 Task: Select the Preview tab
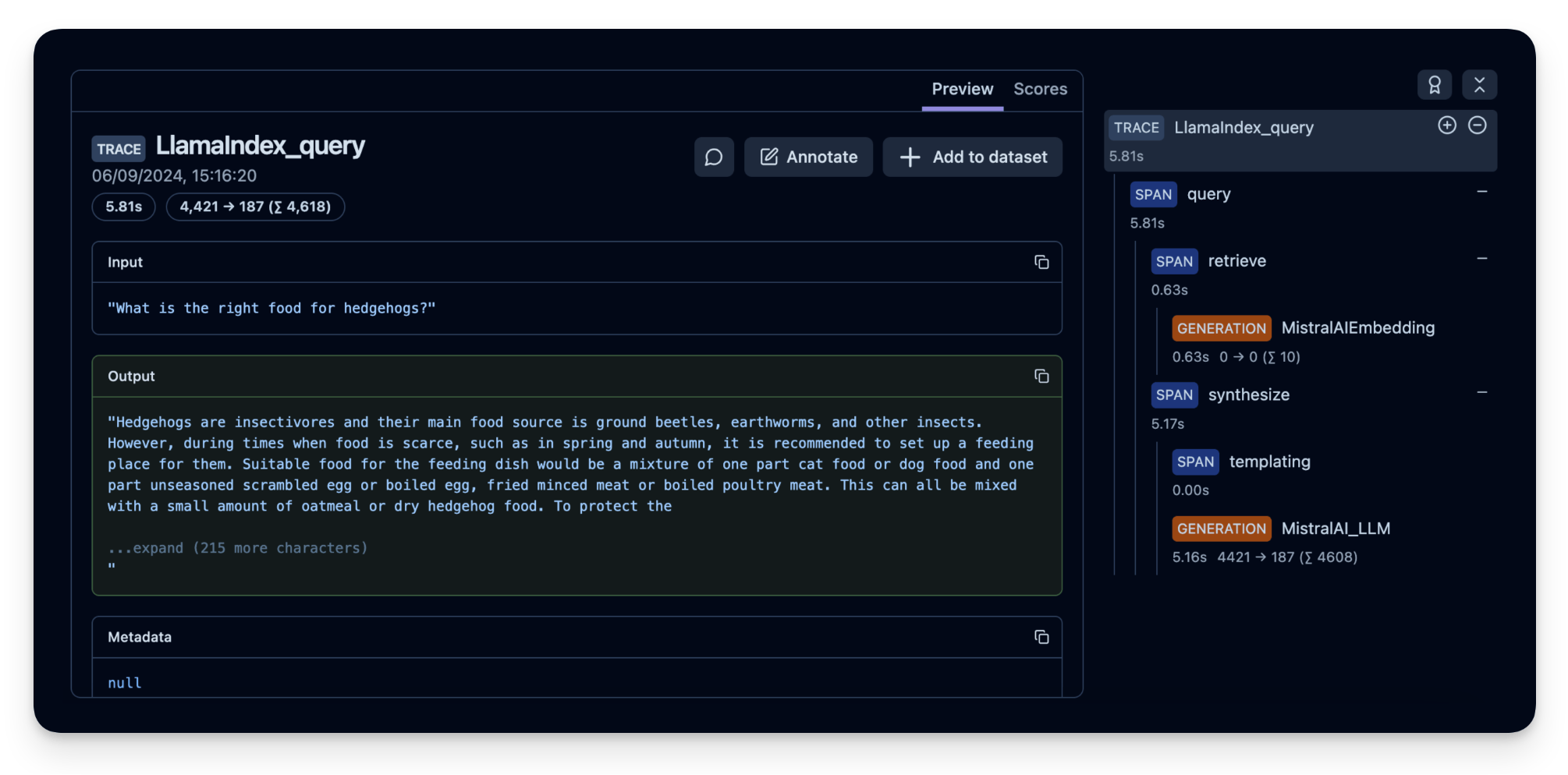point(962,89)
